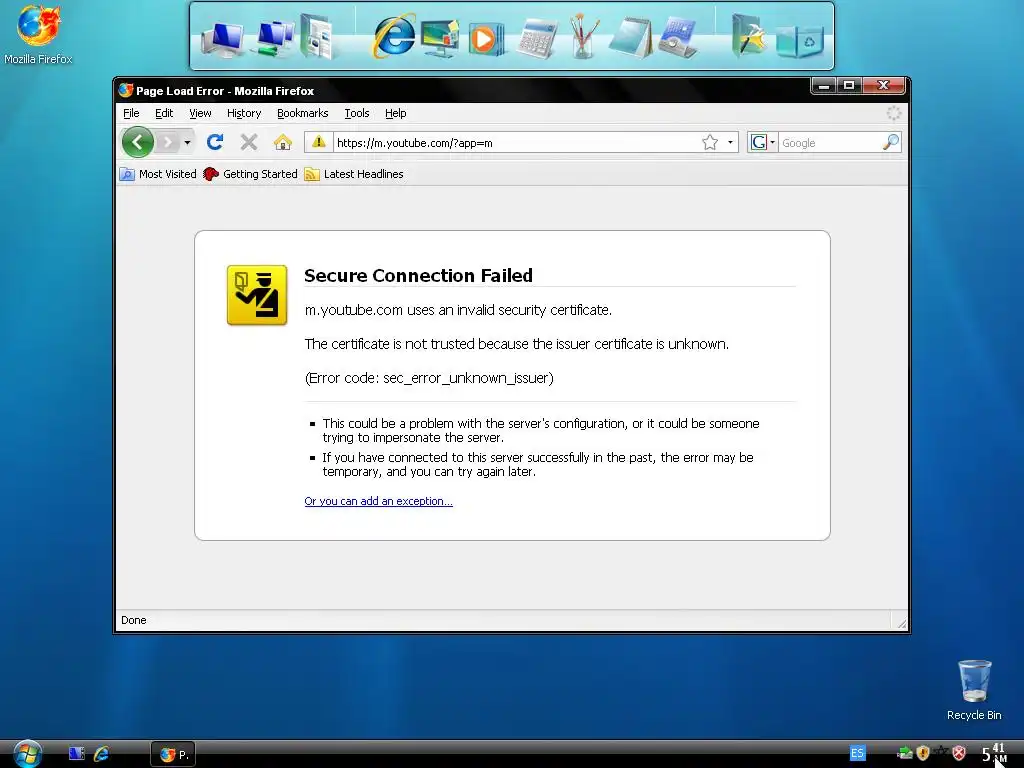Open the Calculator icon in the dock
This screenshot has height=768, width=1024.
click(537, 38)
